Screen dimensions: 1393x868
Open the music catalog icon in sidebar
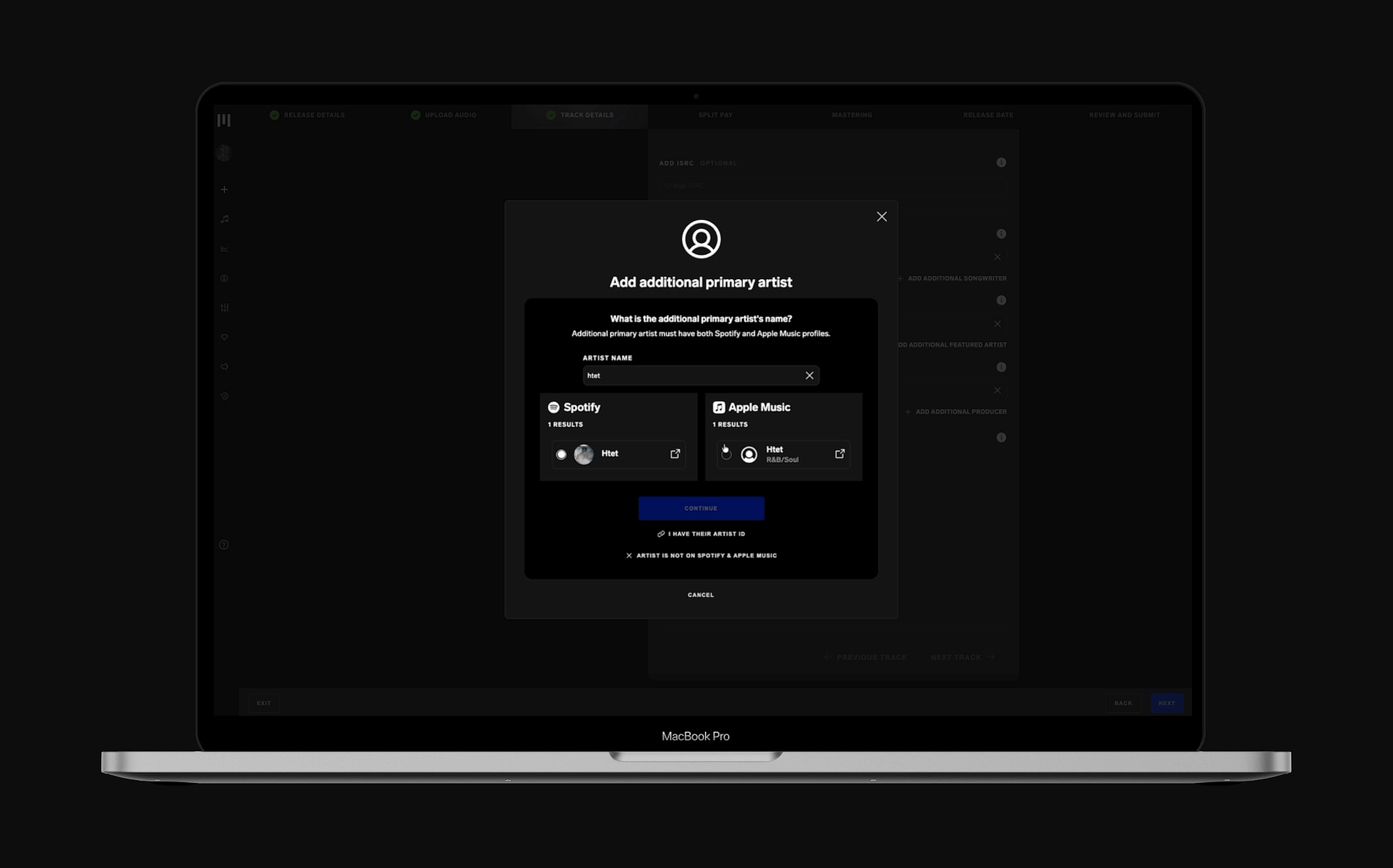[x=224, y=219]
